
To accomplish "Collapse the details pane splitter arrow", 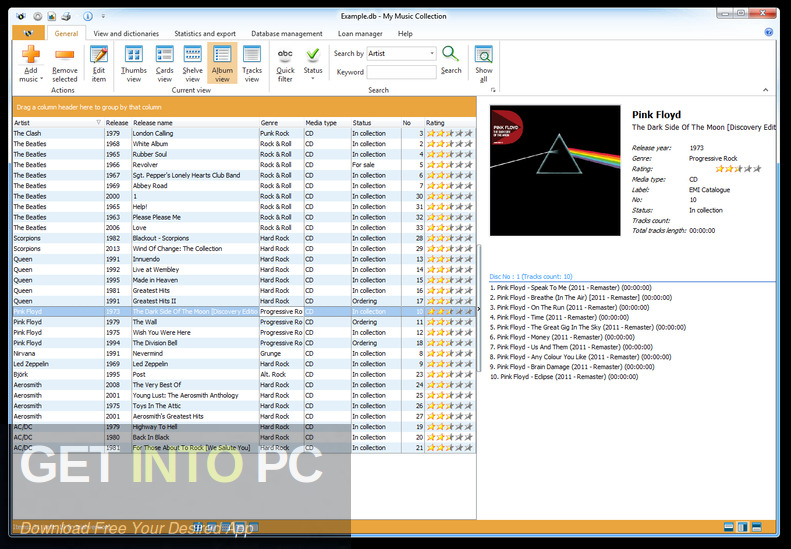I will (x=479, y=309).
